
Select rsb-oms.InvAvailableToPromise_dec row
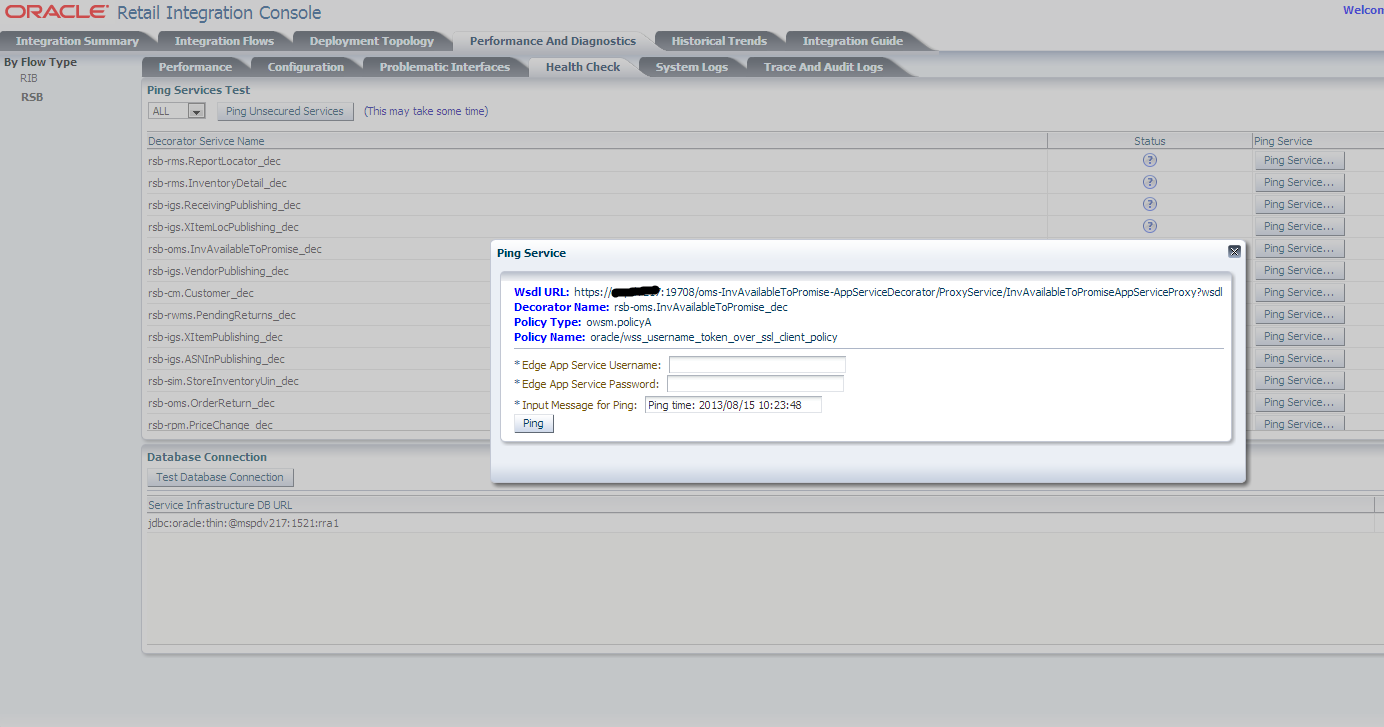click(x=235, y=249)
